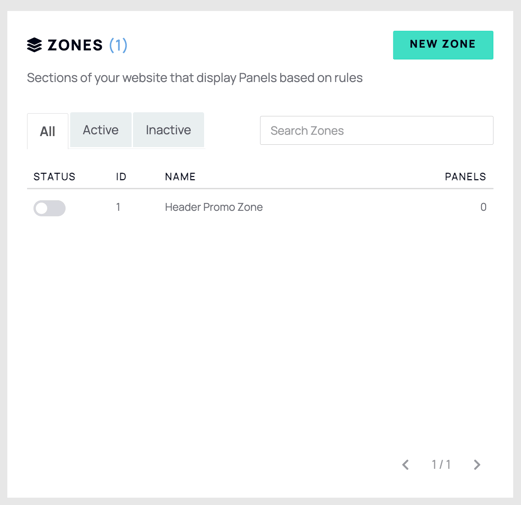Click the NEW ZONE button

tap(443, 45)
